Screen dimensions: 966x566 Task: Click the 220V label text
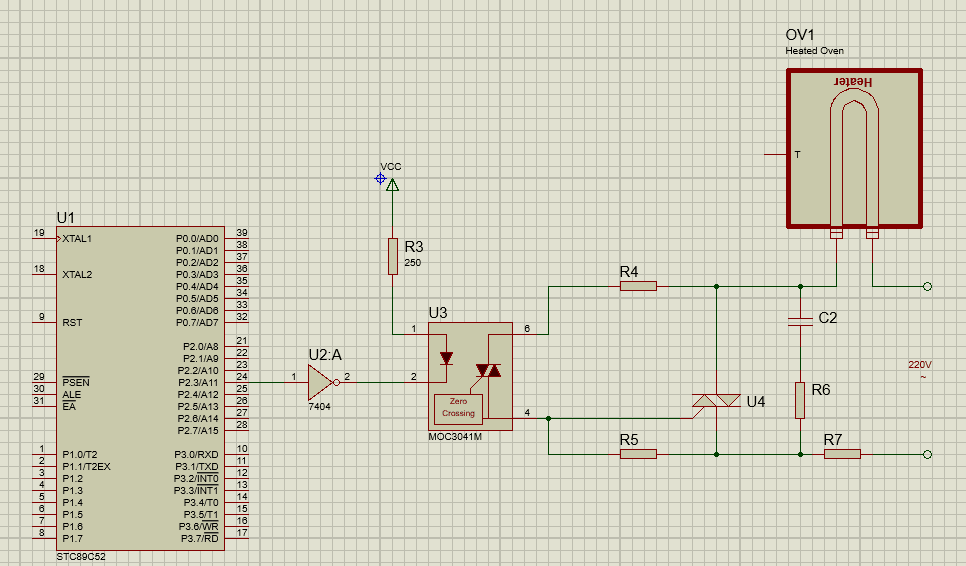(x=919, y=365)
